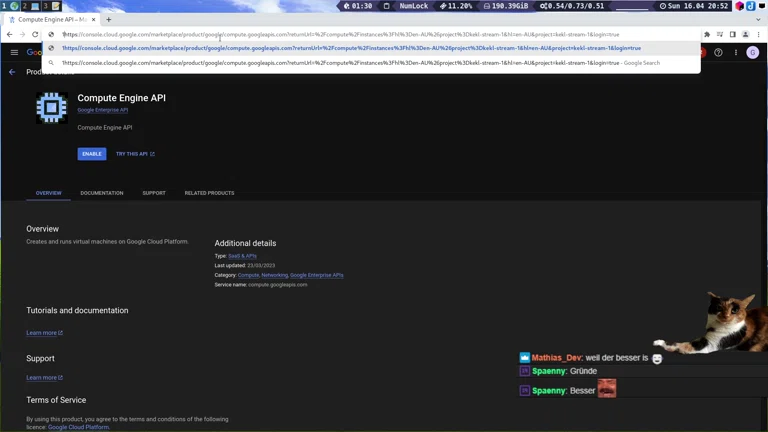
Task: Click the JetBrains Toolbox tray icon
Action: (740, 6)
